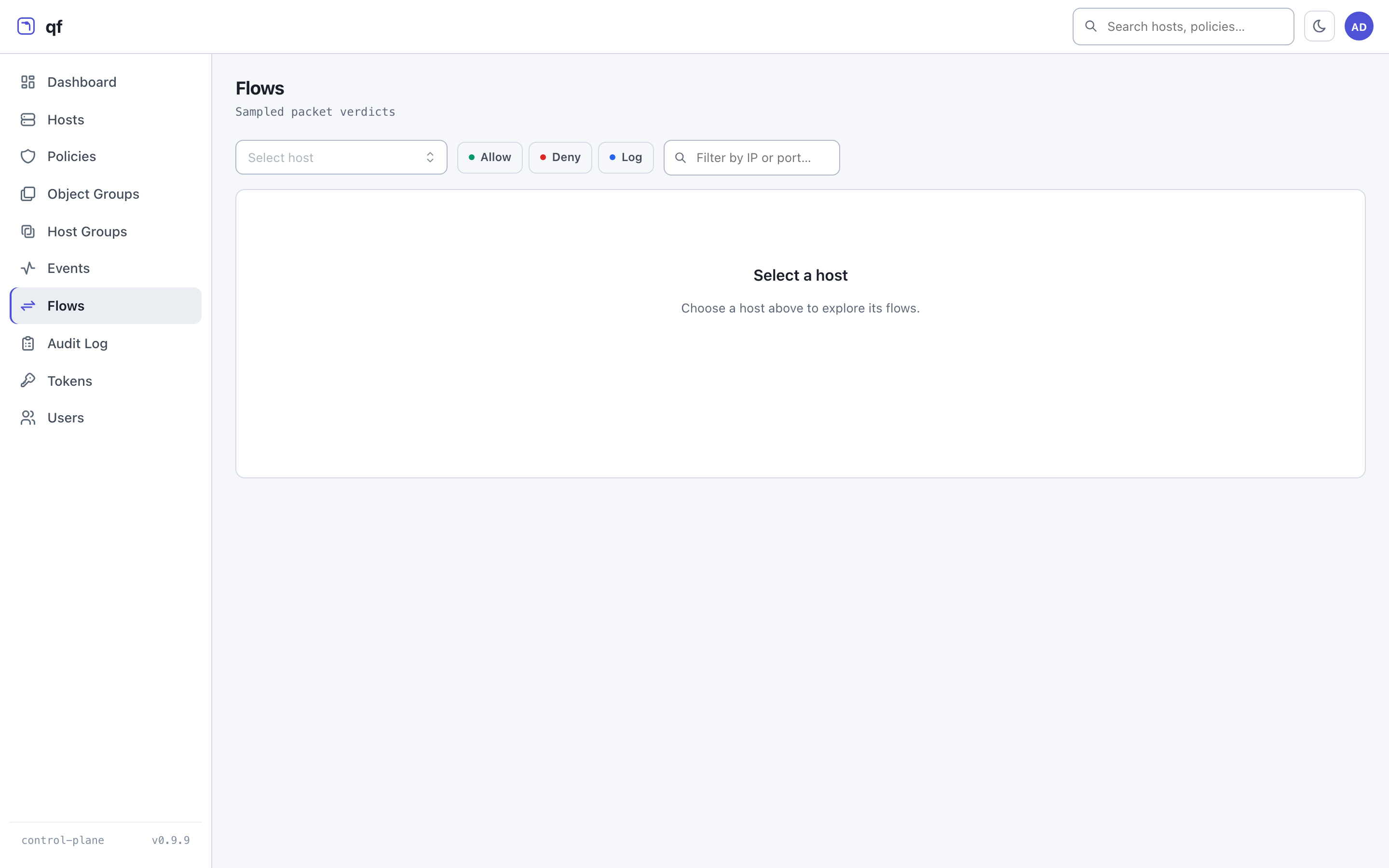The height and width of the screenshot is (868, 1389).
Task: Toggle the Allow verdict filter
Action: click(490, 157)
